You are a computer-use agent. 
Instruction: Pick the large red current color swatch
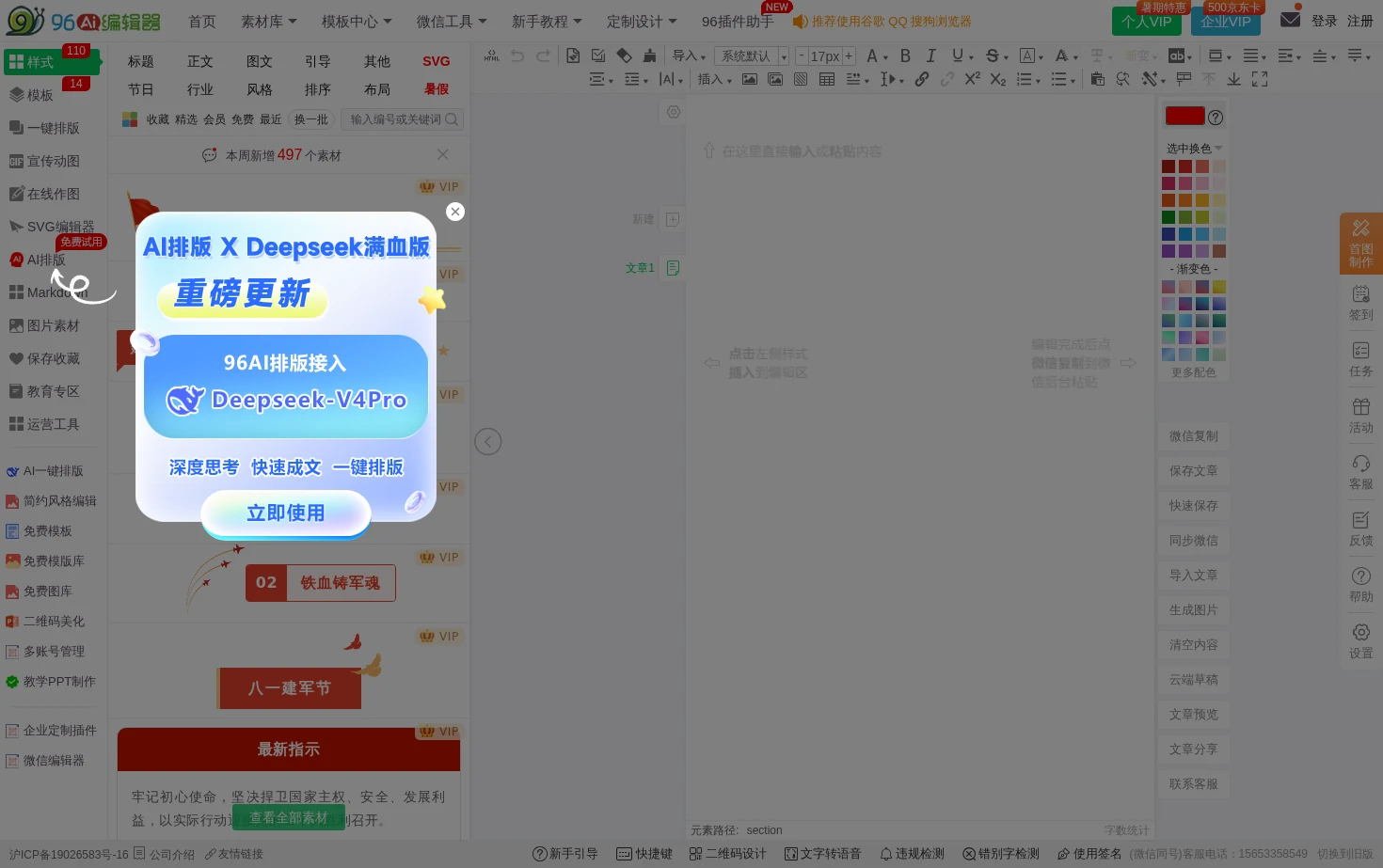coord(1184,116)
